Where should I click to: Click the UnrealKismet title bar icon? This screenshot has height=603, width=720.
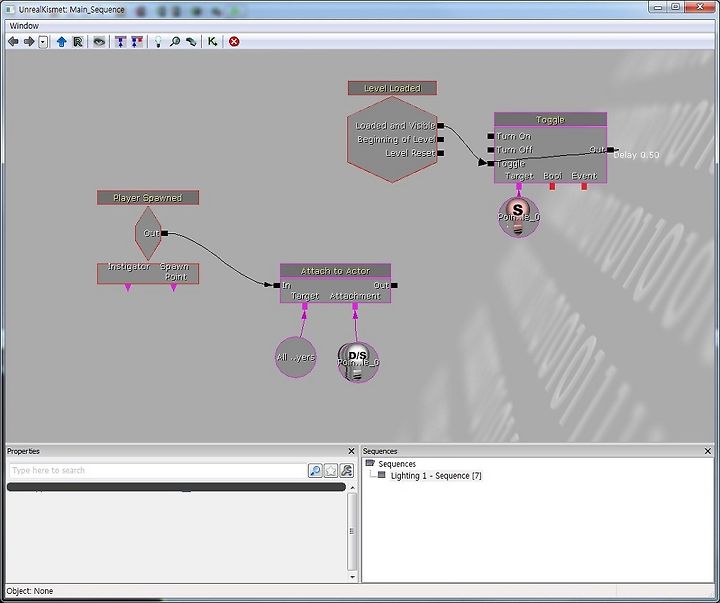click(x=9, y=9)
